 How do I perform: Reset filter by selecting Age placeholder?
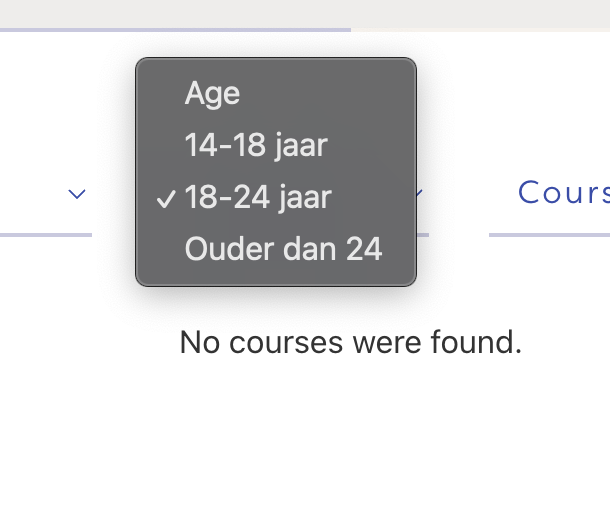click(x=276, y=94)
